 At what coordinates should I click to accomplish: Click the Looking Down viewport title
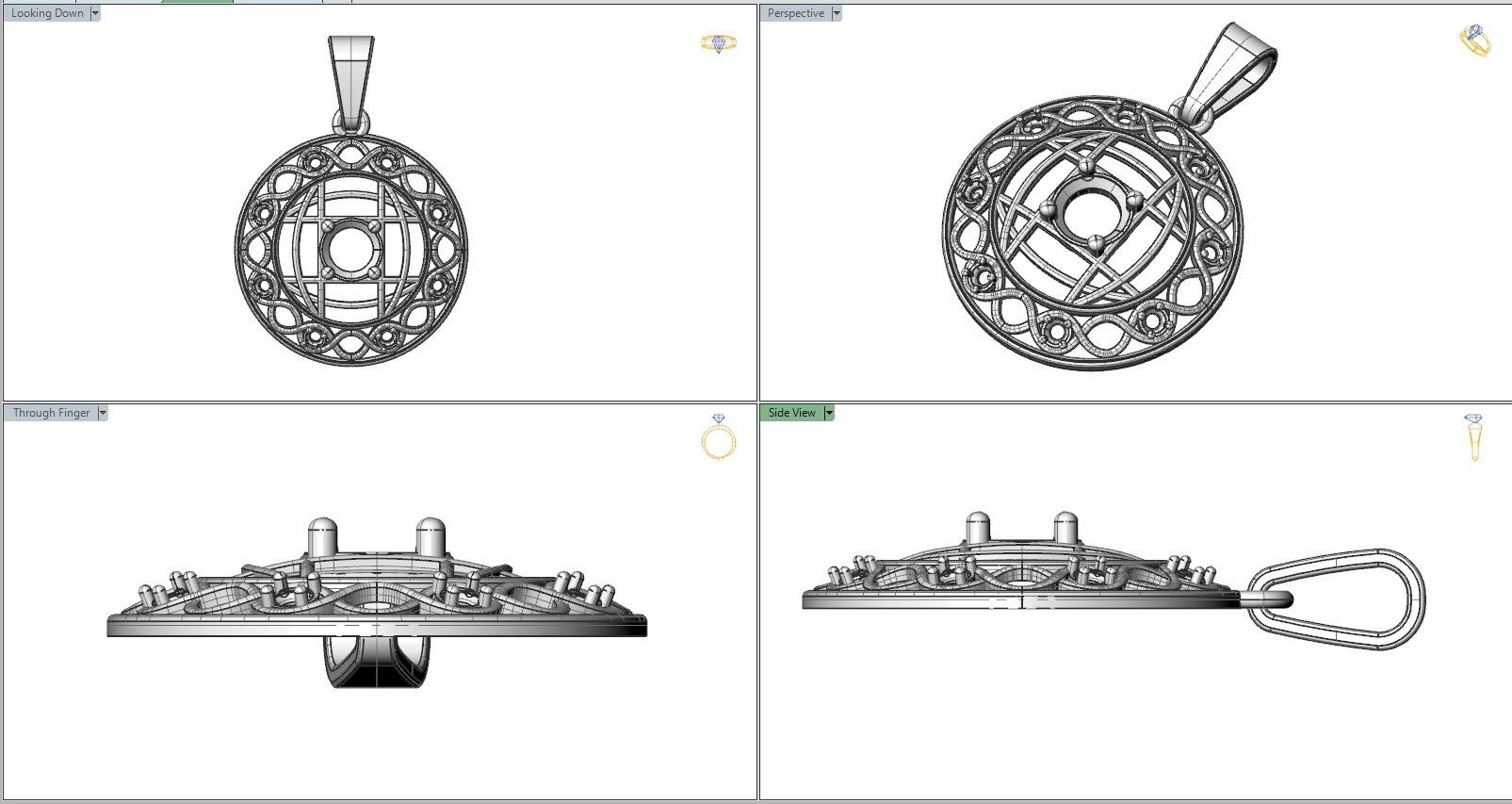[x=47, y=13]
